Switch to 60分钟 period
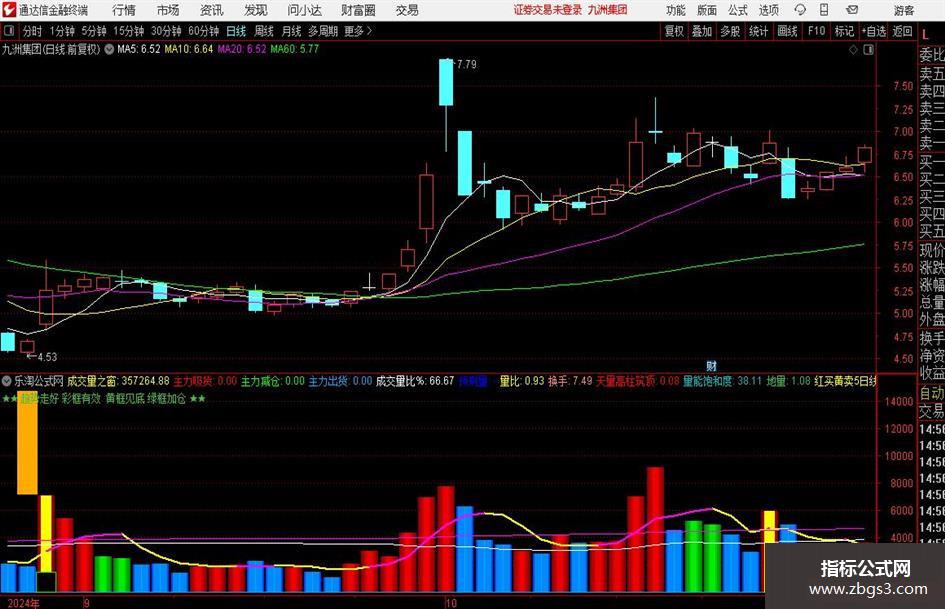Screen dimensions: 945x609 [x=203, y=31]
